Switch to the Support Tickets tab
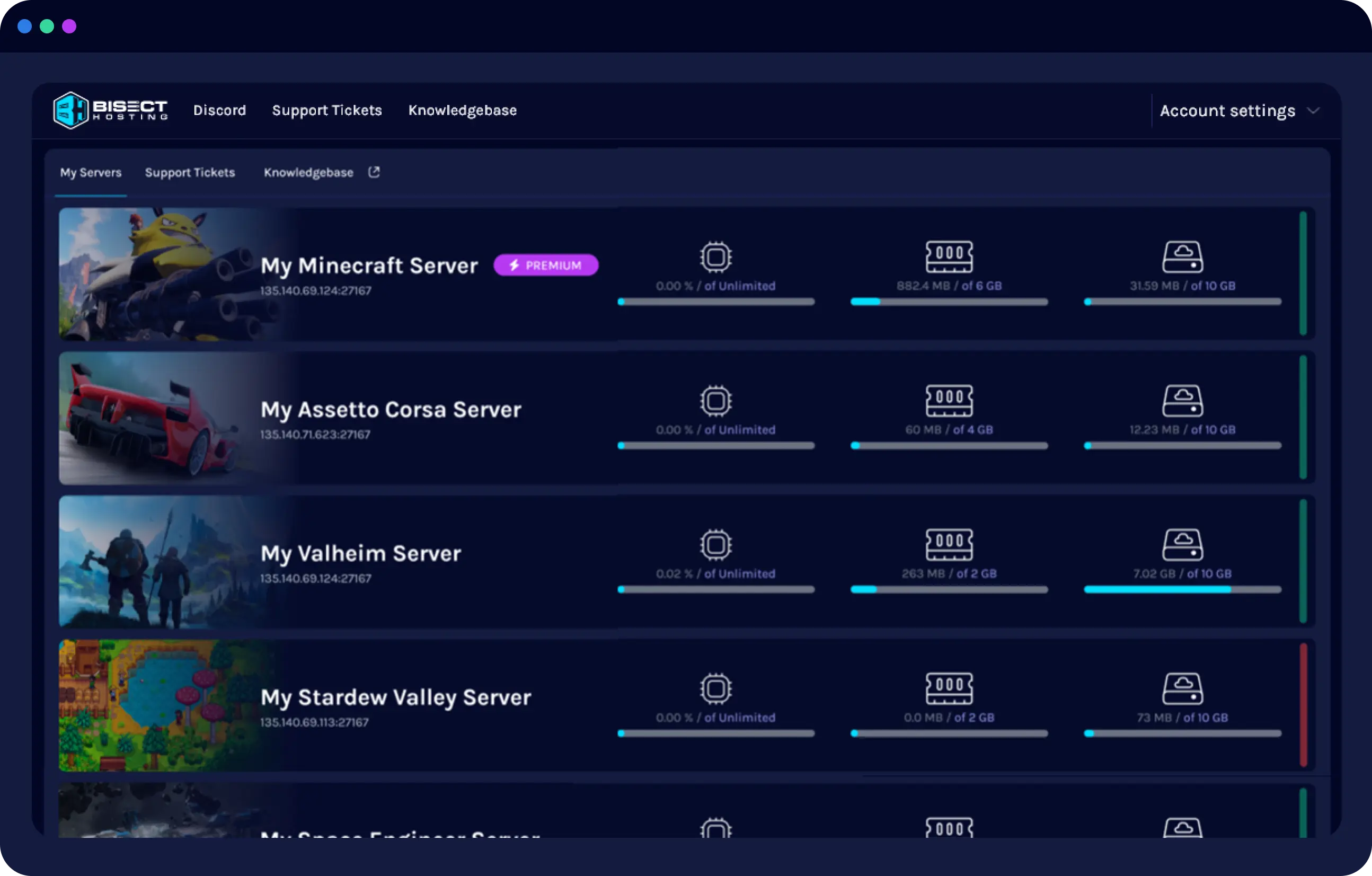Image resolution: width=1372 pixels, height=876 pixels. tap(190, 172)
